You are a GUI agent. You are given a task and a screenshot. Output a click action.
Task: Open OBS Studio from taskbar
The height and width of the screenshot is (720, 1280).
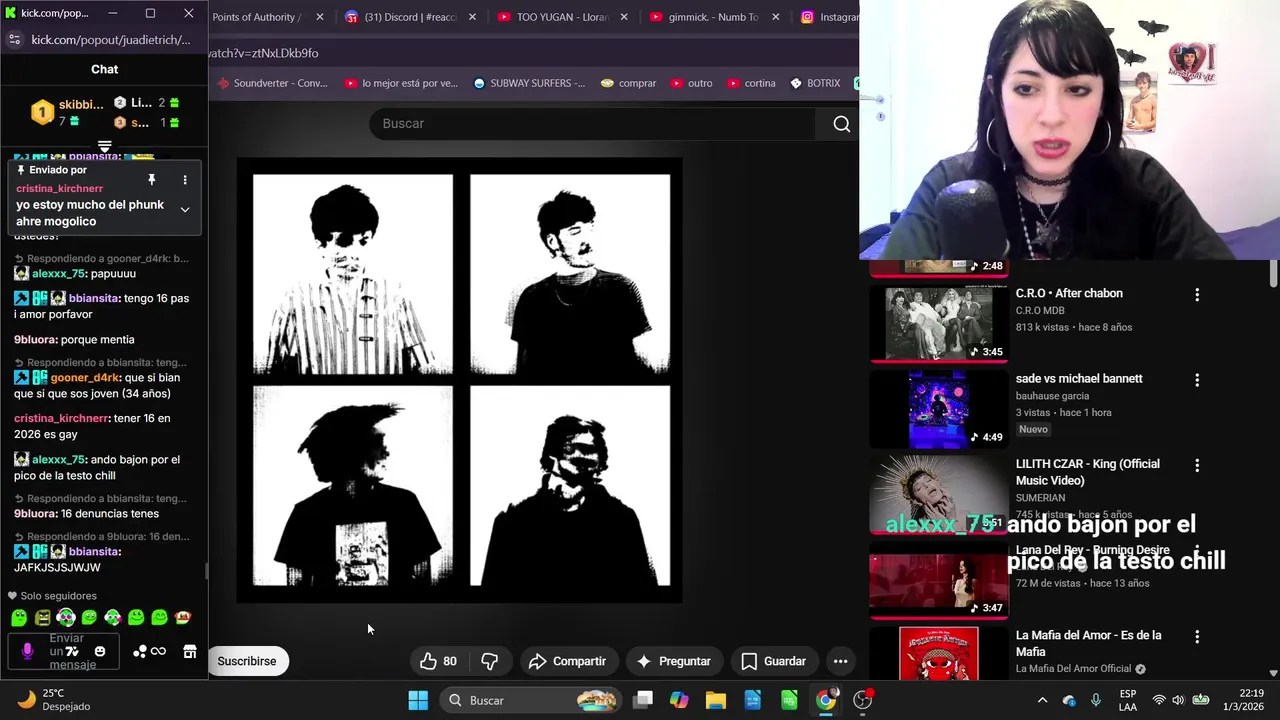863,700
